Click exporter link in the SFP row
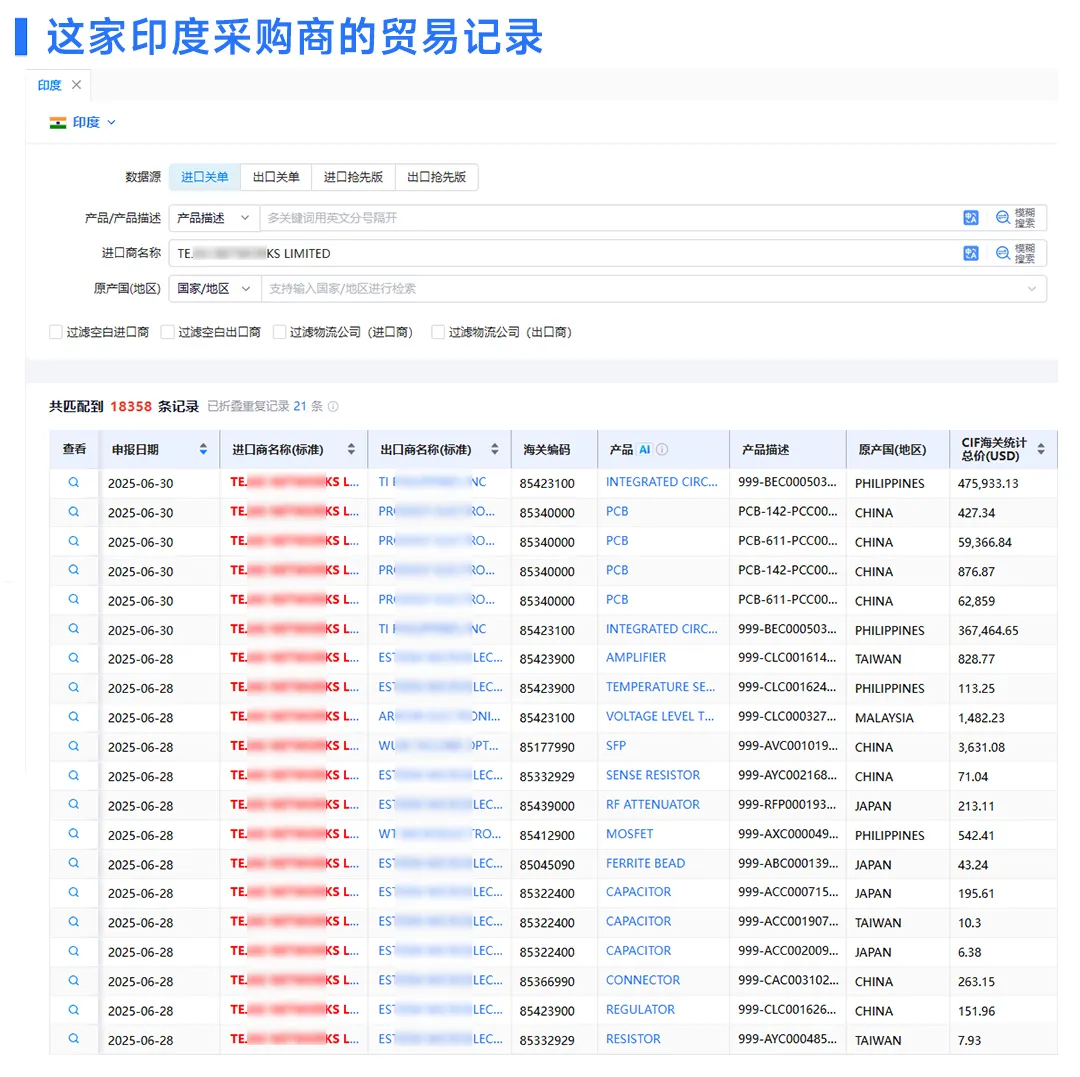The width and height of the screenshot is (1080, 1077). pyautogui.click(x=438, y=746)
